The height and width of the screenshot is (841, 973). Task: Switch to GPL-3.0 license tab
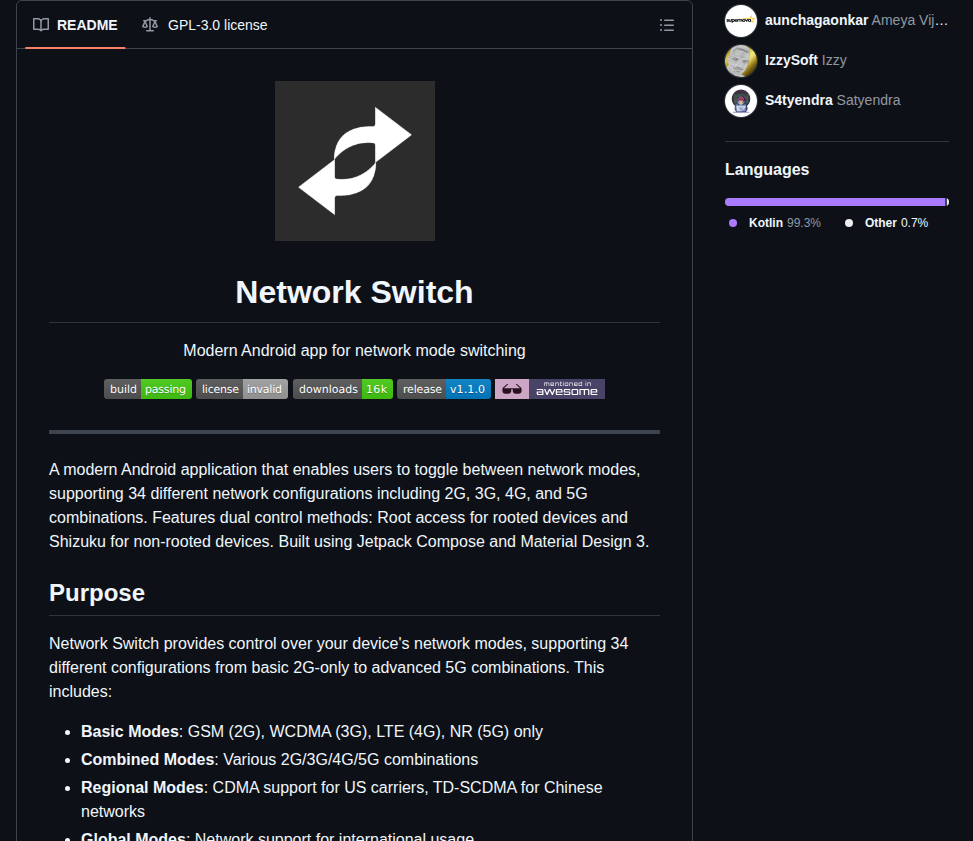[x=205, y=25]
